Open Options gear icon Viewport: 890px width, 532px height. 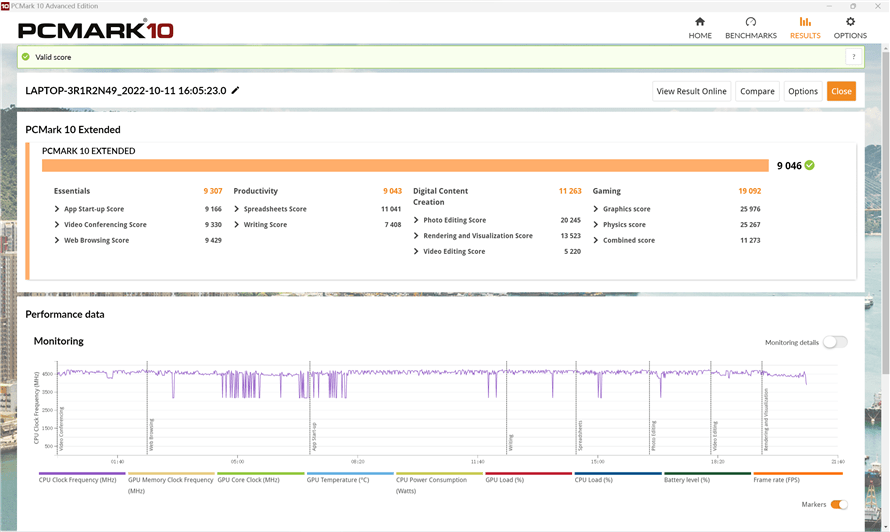point(850,22)
